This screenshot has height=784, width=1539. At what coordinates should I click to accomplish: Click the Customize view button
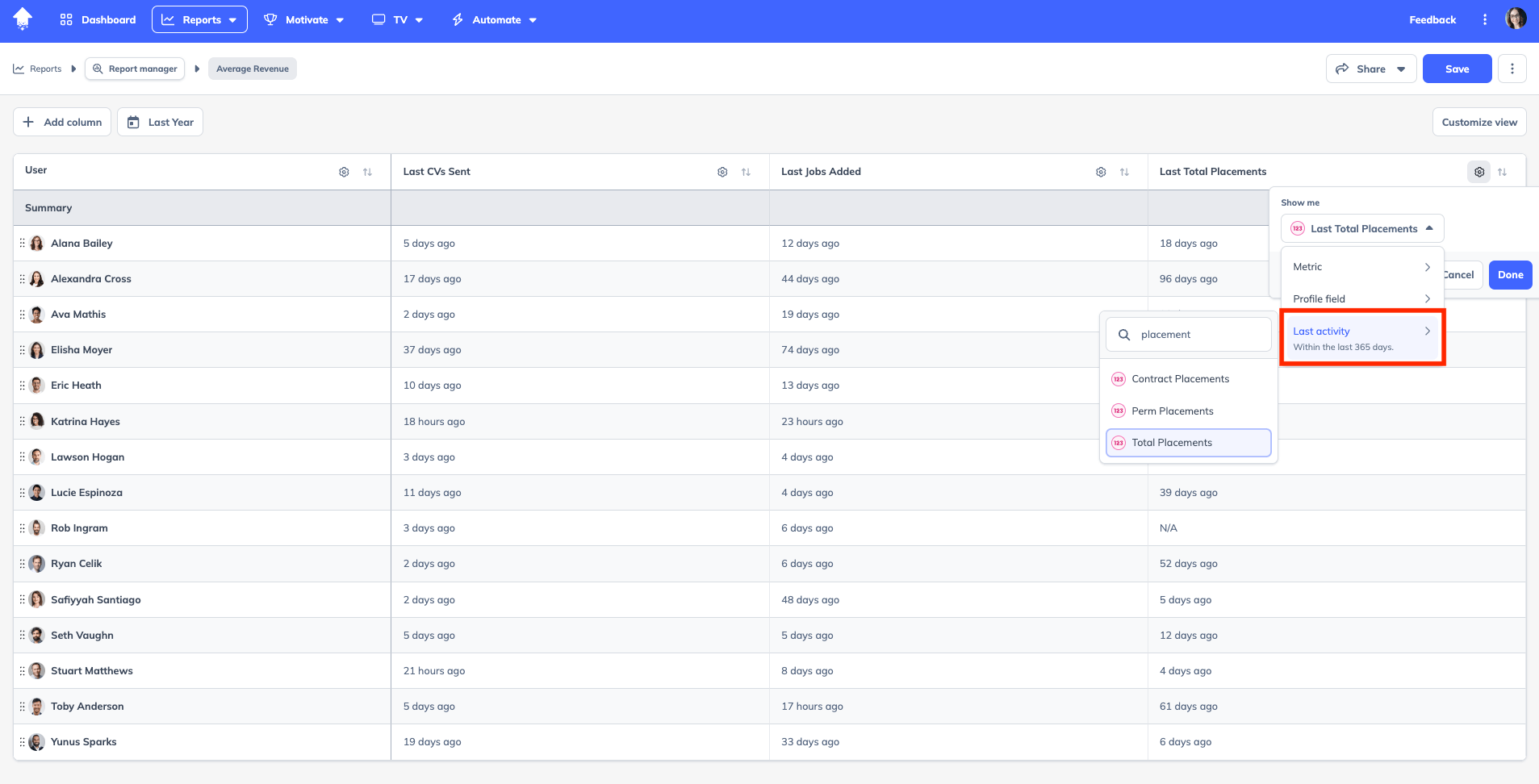pyautogui.click(x=1478, y=122)
